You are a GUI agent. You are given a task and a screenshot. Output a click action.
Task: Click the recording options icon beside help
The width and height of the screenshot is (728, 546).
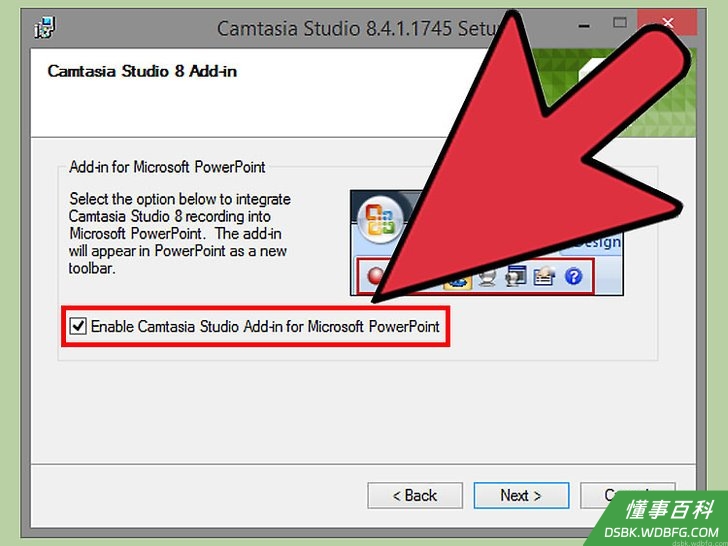pos(544,277)
